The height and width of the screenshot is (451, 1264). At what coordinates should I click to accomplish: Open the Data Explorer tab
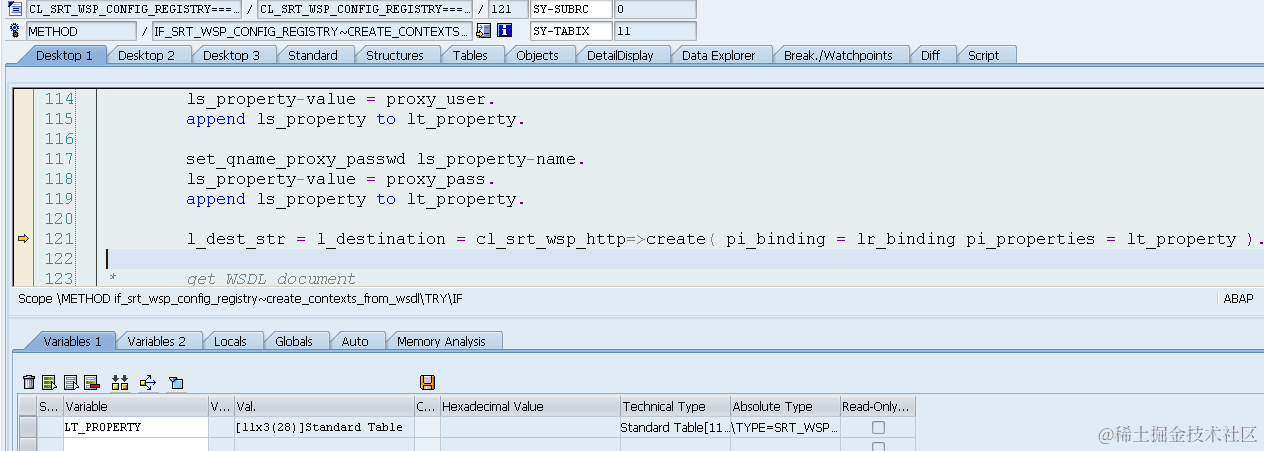718,55
